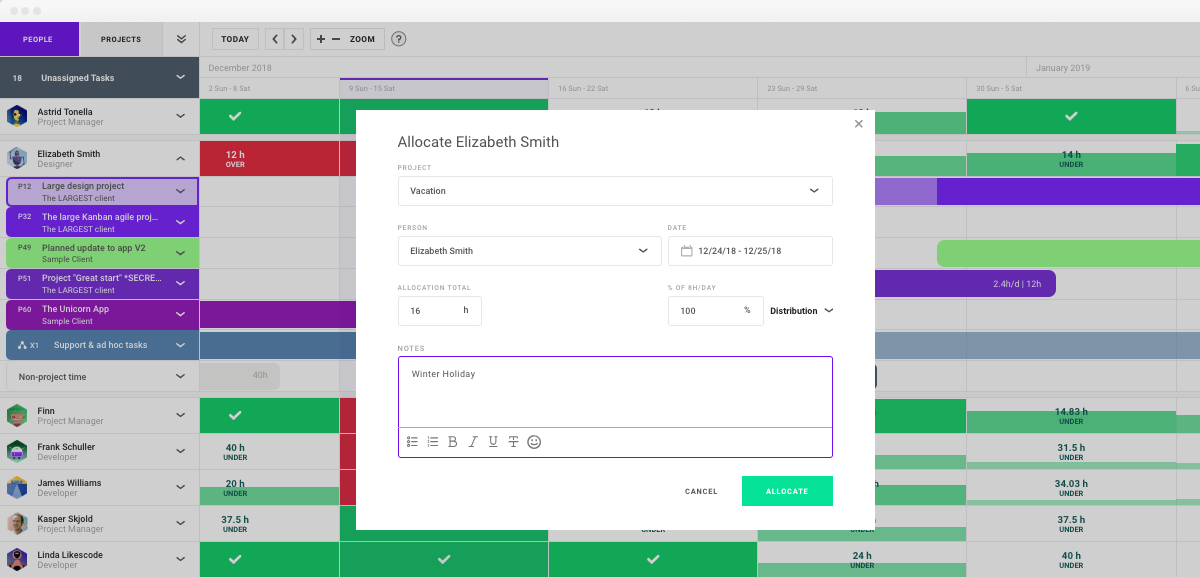
Task: Expand Linda Likescode's row
Action: tap(180, 560)
